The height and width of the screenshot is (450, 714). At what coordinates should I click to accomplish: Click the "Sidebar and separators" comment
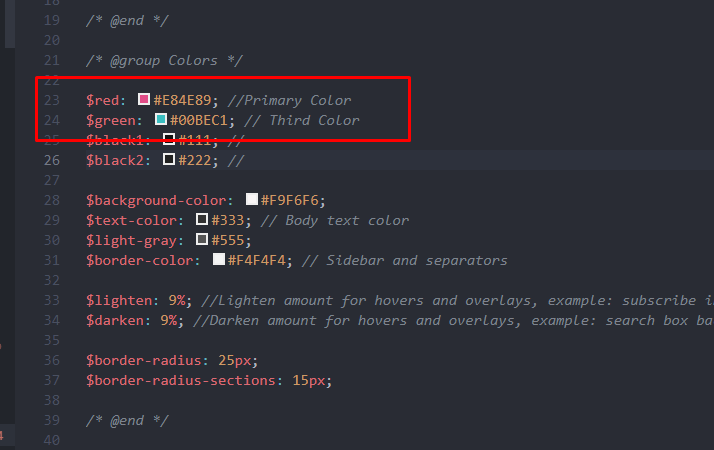tap(417, 261)
